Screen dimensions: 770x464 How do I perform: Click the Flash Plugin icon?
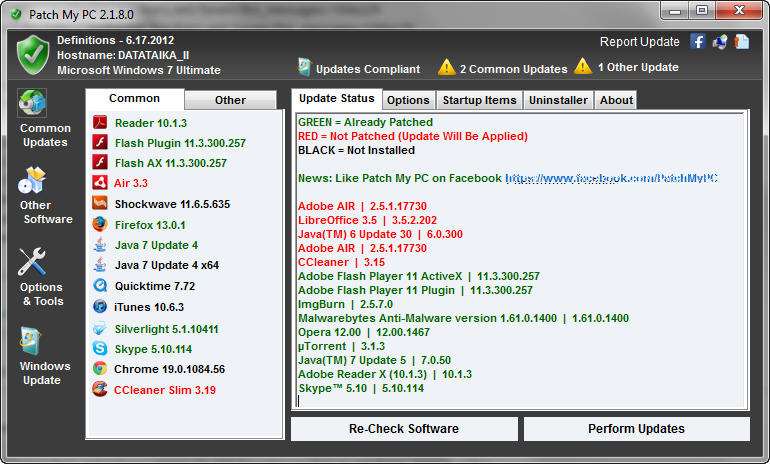coord(100,142)
